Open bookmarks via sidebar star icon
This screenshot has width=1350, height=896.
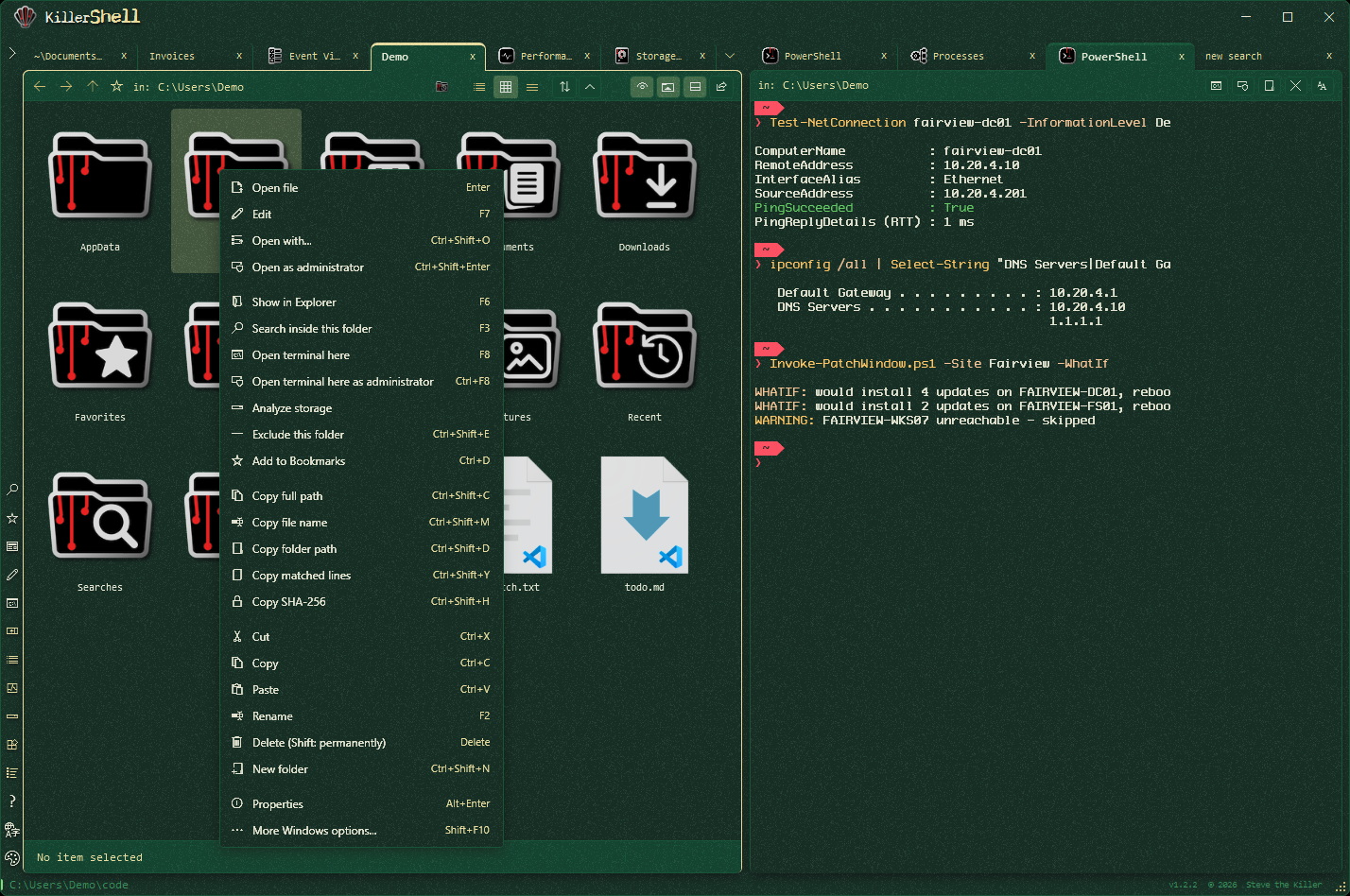pos(12,518)
